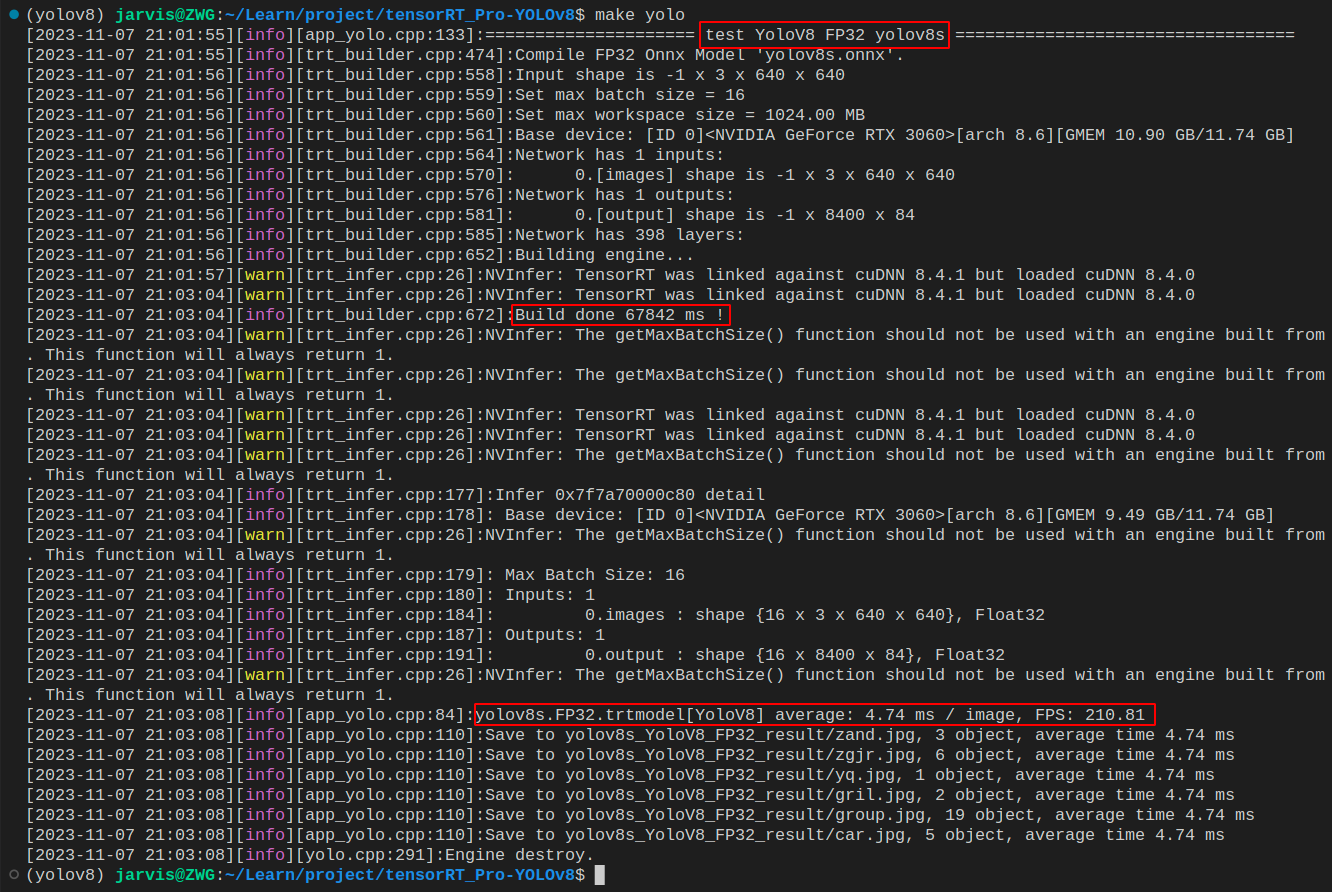
Task: Click 'GMEM 10.90 GB/11.74 GB' device line
Action: pos(660,135)
